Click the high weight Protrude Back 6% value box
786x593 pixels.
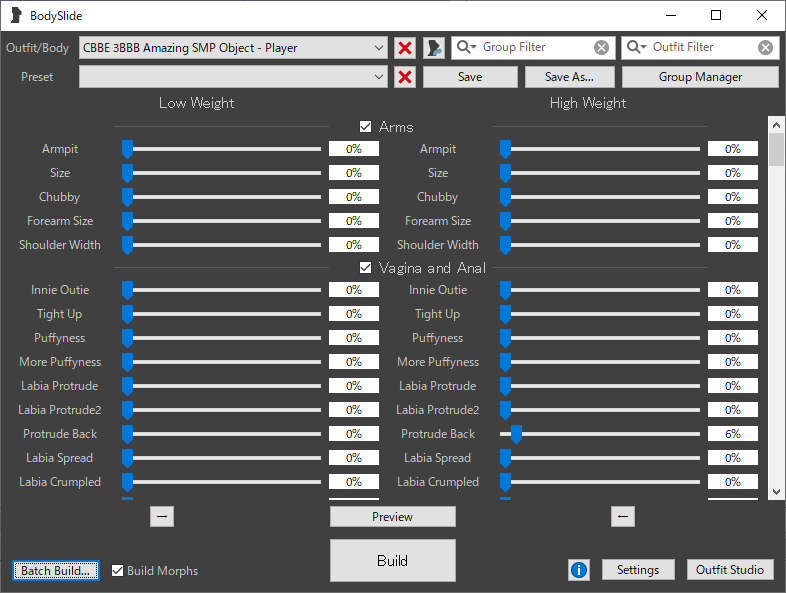click(x=732, y=434)
